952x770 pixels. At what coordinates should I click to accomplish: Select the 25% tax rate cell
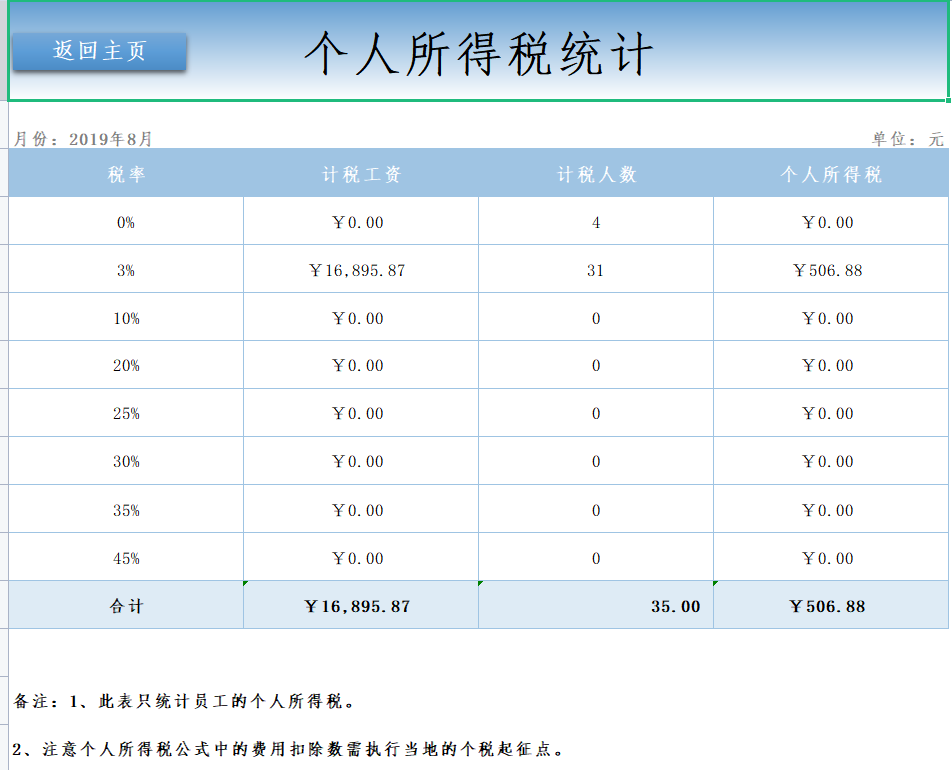pos(126,413)
